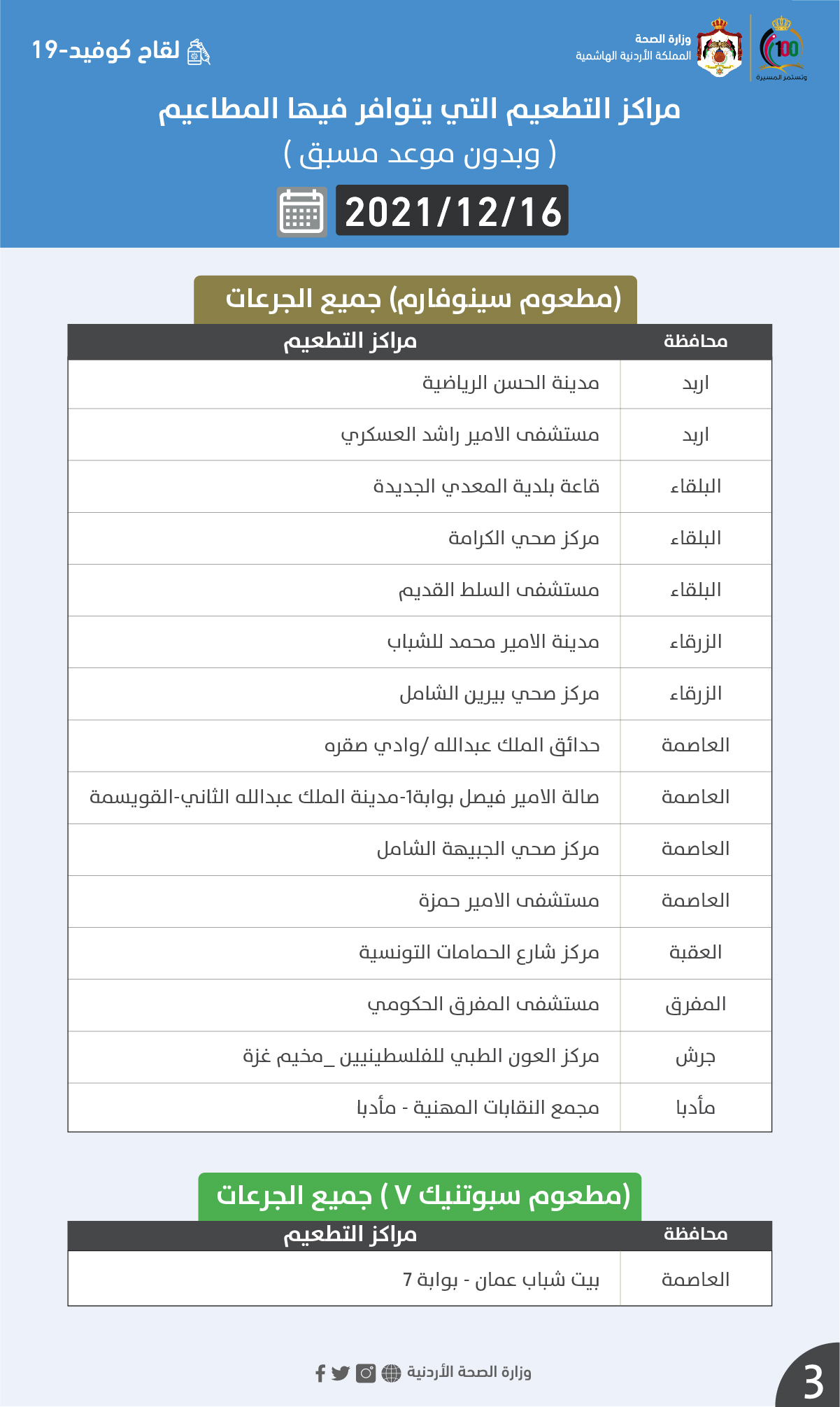The height and width of the screenshot is (1407, 840).
Task: Open the Instagram camera icon in footer
Action: tap(366, 1373)
